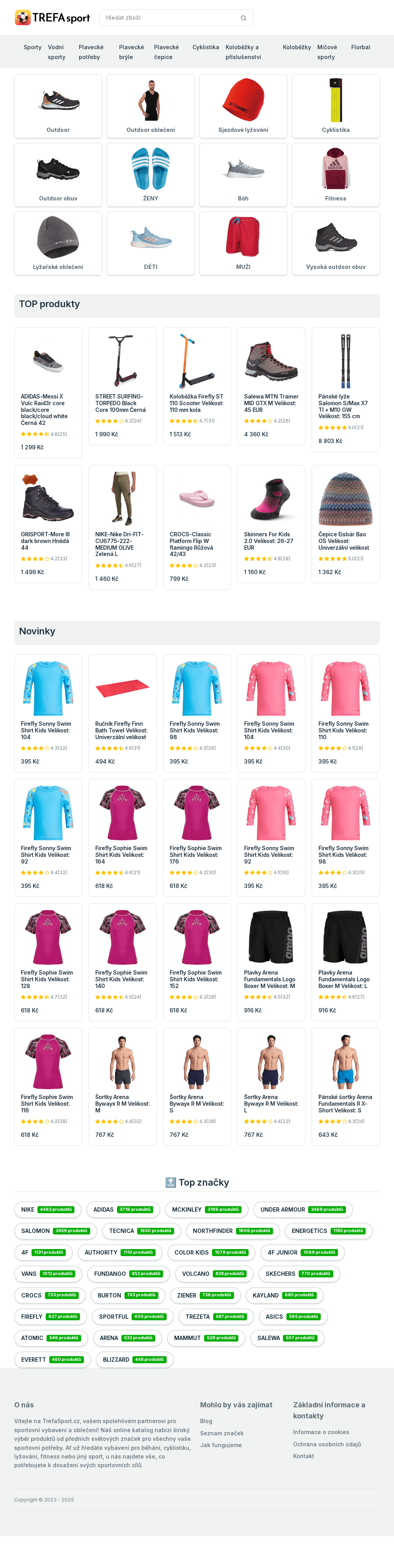The image size is (394, 1568).
Task: Open the Vysoká outdoor obuv category
Action: [336, 243]
